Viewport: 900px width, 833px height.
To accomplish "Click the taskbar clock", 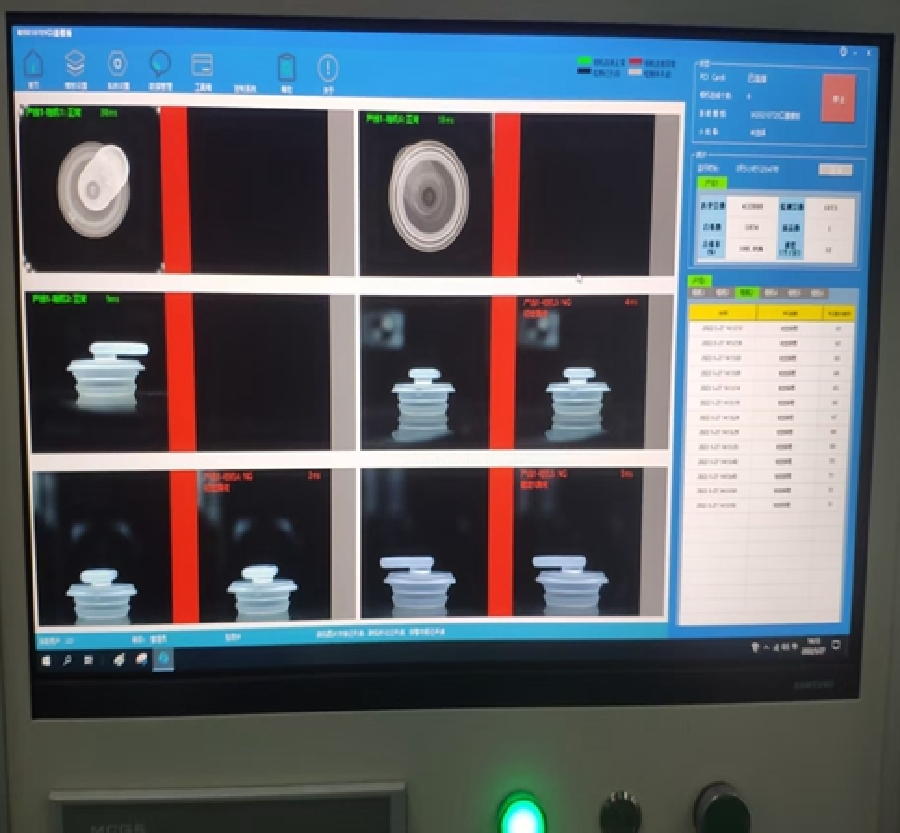I will coord(815,645).
